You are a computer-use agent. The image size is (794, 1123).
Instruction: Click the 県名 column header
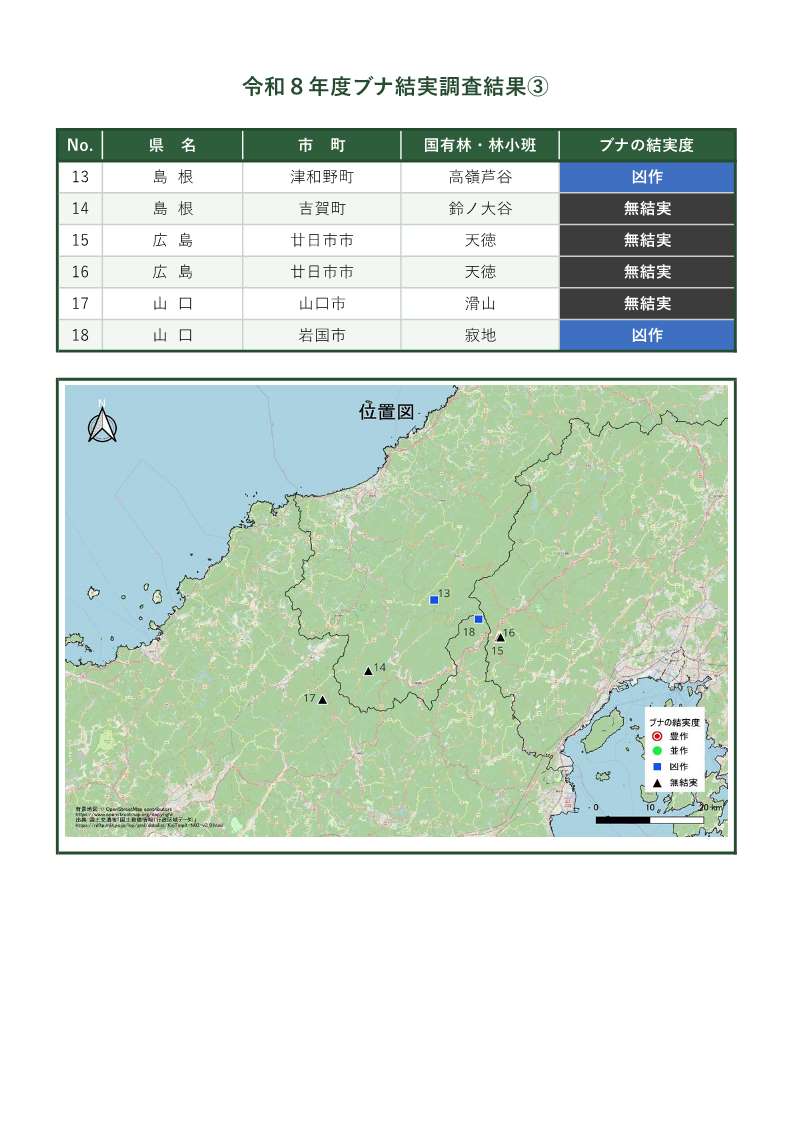pyautogui.click(x=173, y=145)
